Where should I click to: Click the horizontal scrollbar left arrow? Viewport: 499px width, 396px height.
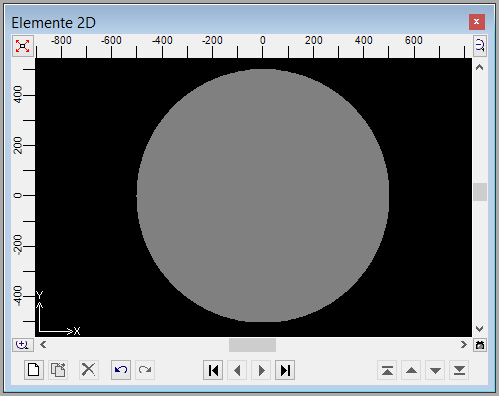coord(43,345)
